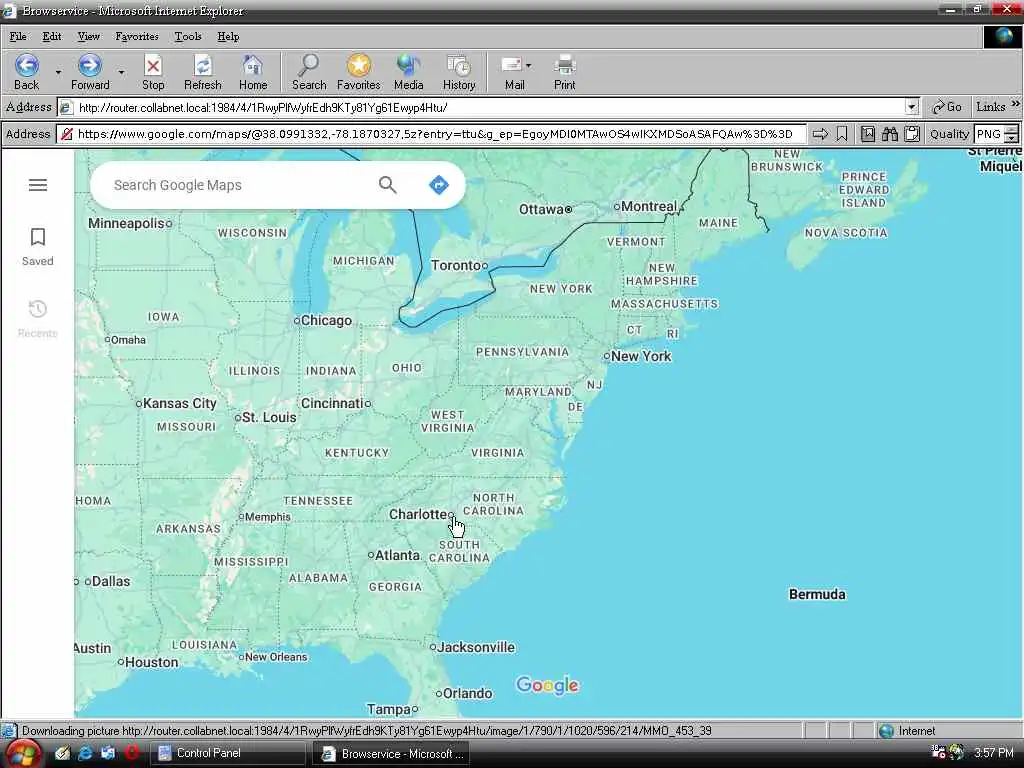Click the Google logo on the map
Image resolution: width=1024 pixels, height=768 pixels.
[x=547, y=685]
